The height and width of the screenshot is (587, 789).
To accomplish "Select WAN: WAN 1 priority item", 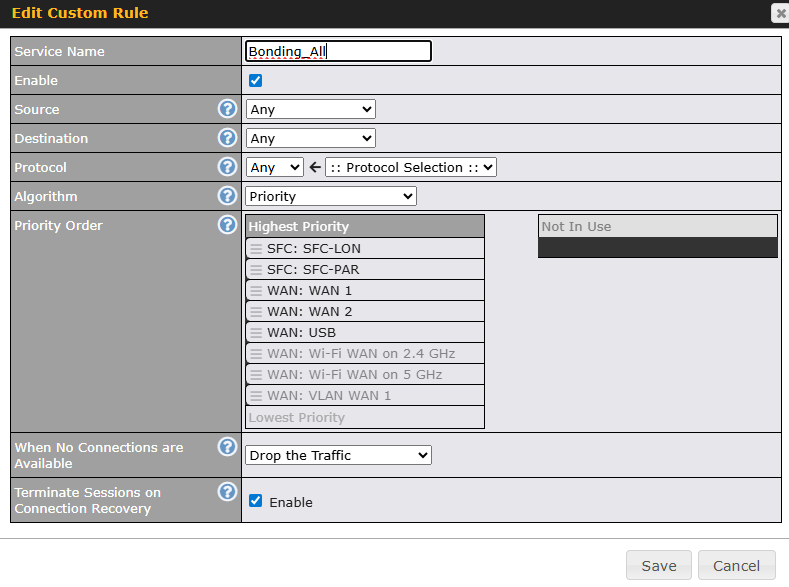I will point(309,291).
